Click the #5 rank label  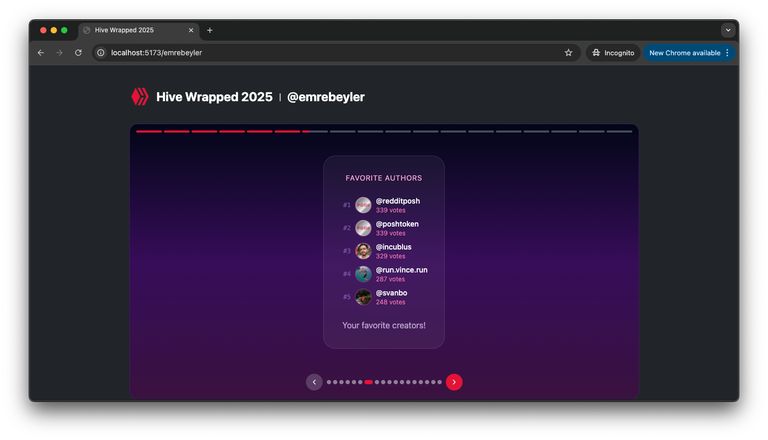(x=347, y=297)
